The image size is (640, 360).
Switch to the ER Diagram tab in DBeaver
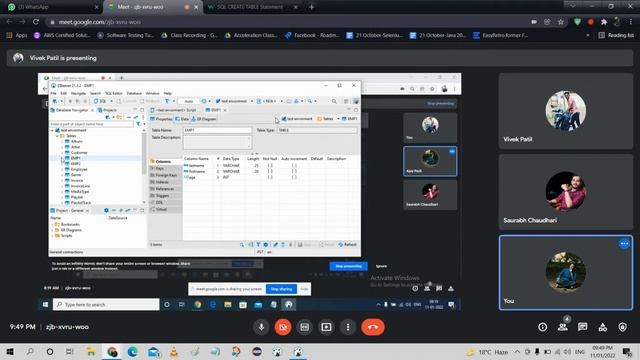click(x=204, y=119)
